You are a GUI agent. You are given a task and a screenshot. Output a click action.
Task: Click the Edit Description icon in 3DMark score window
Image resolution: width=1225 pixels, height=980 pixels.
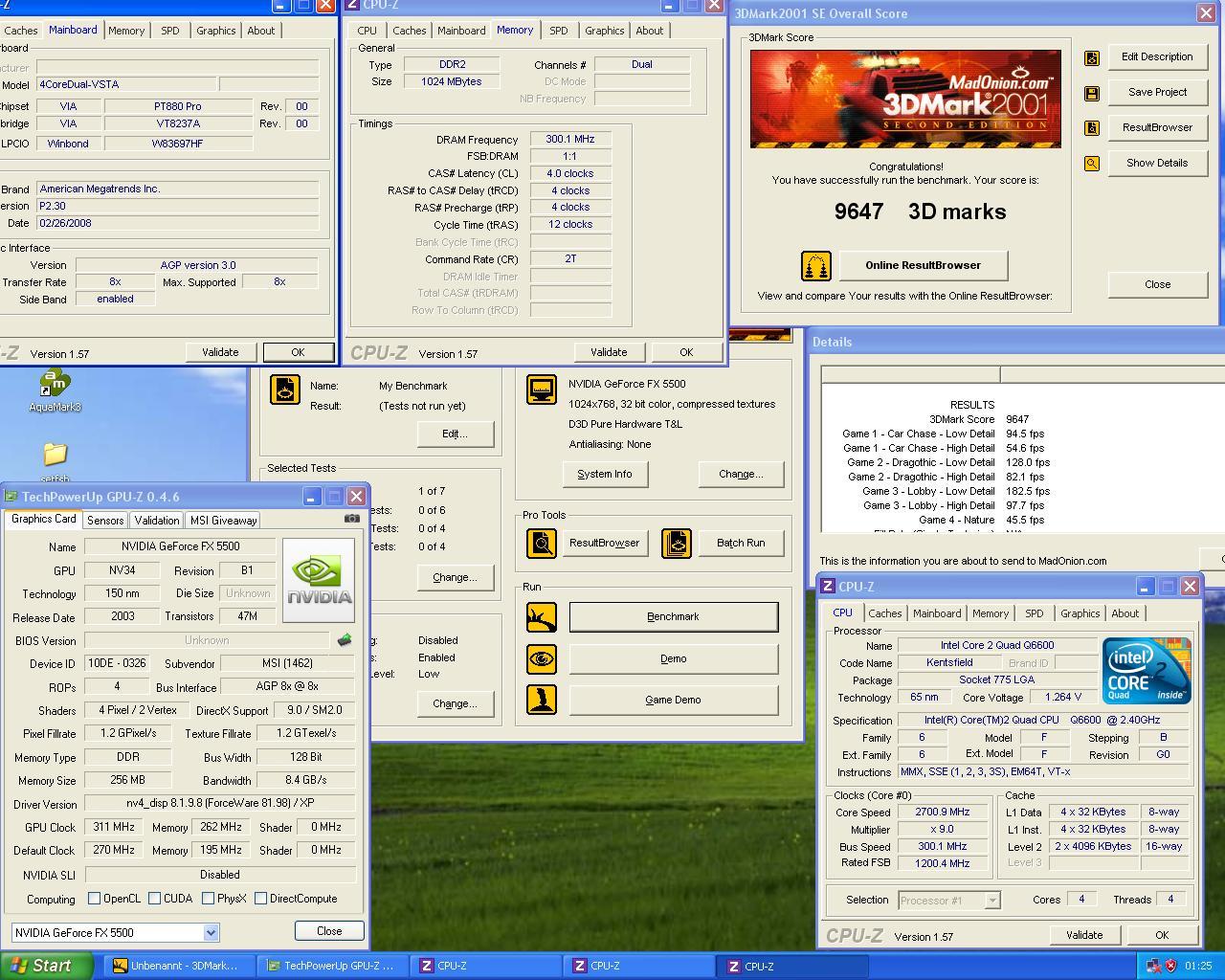point(1091,57)
